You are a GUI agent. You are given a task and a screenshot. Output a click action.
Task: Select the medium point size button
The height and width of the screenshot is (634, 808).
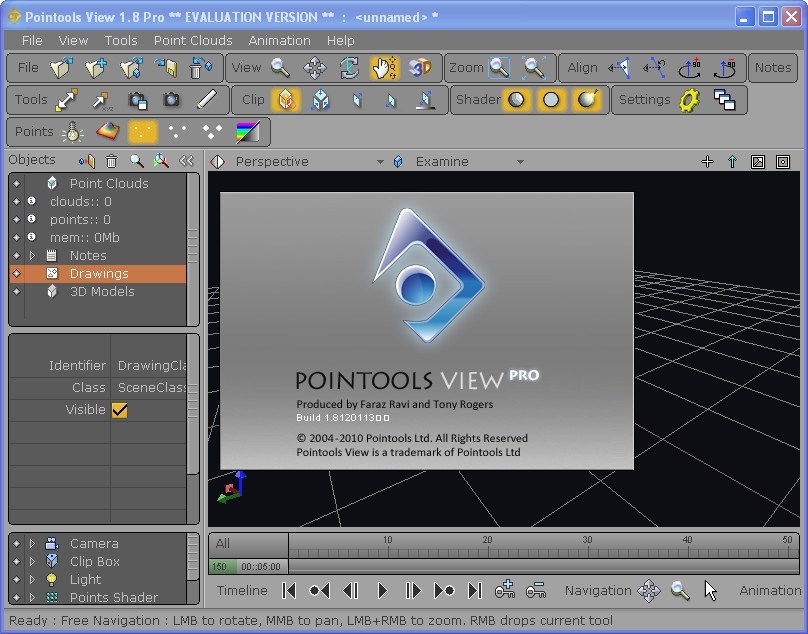point(177,132)
